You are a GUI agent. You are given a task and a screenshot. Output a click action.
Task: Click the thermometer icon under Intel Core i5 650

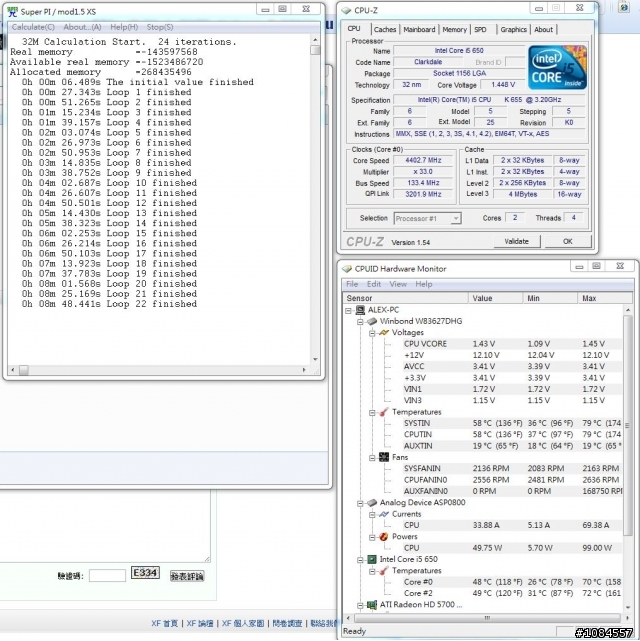(x=384, y=570)
